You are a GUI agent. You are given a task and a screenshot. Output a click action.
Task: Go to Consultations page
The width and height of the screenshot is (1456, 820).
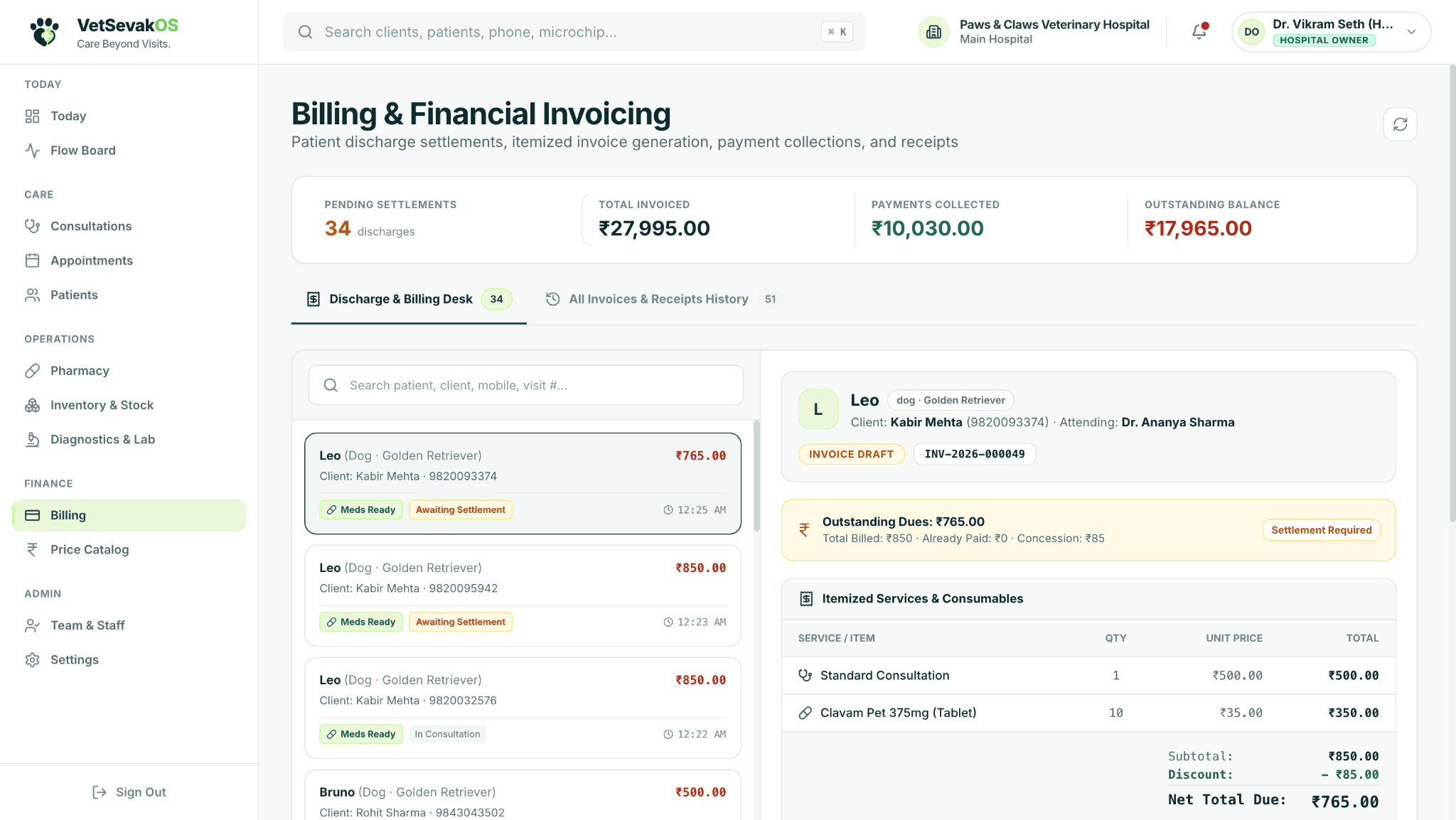click(x=129, y=226)
